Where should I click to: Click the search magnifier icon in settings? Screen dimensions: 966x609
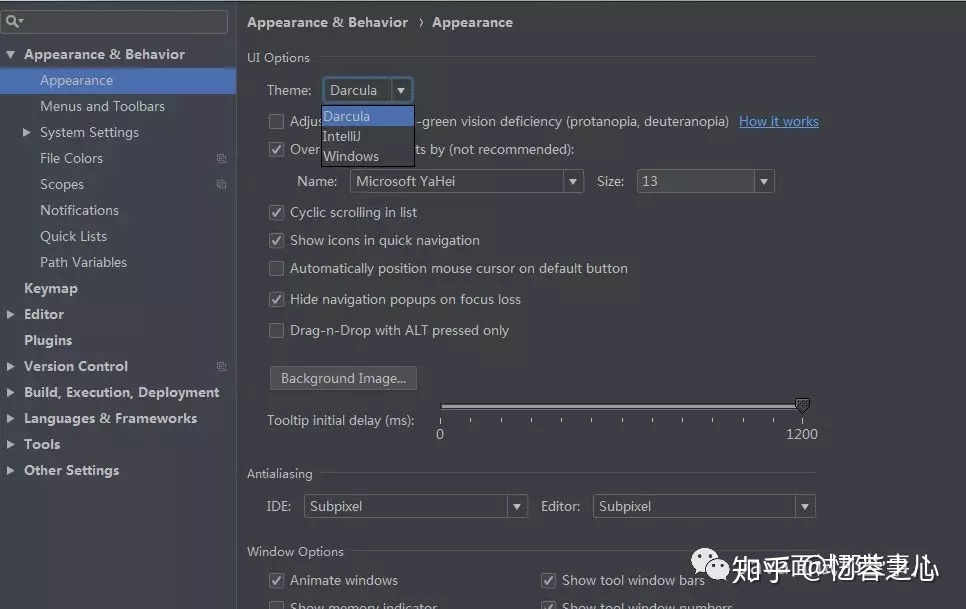tap(12, 22)
